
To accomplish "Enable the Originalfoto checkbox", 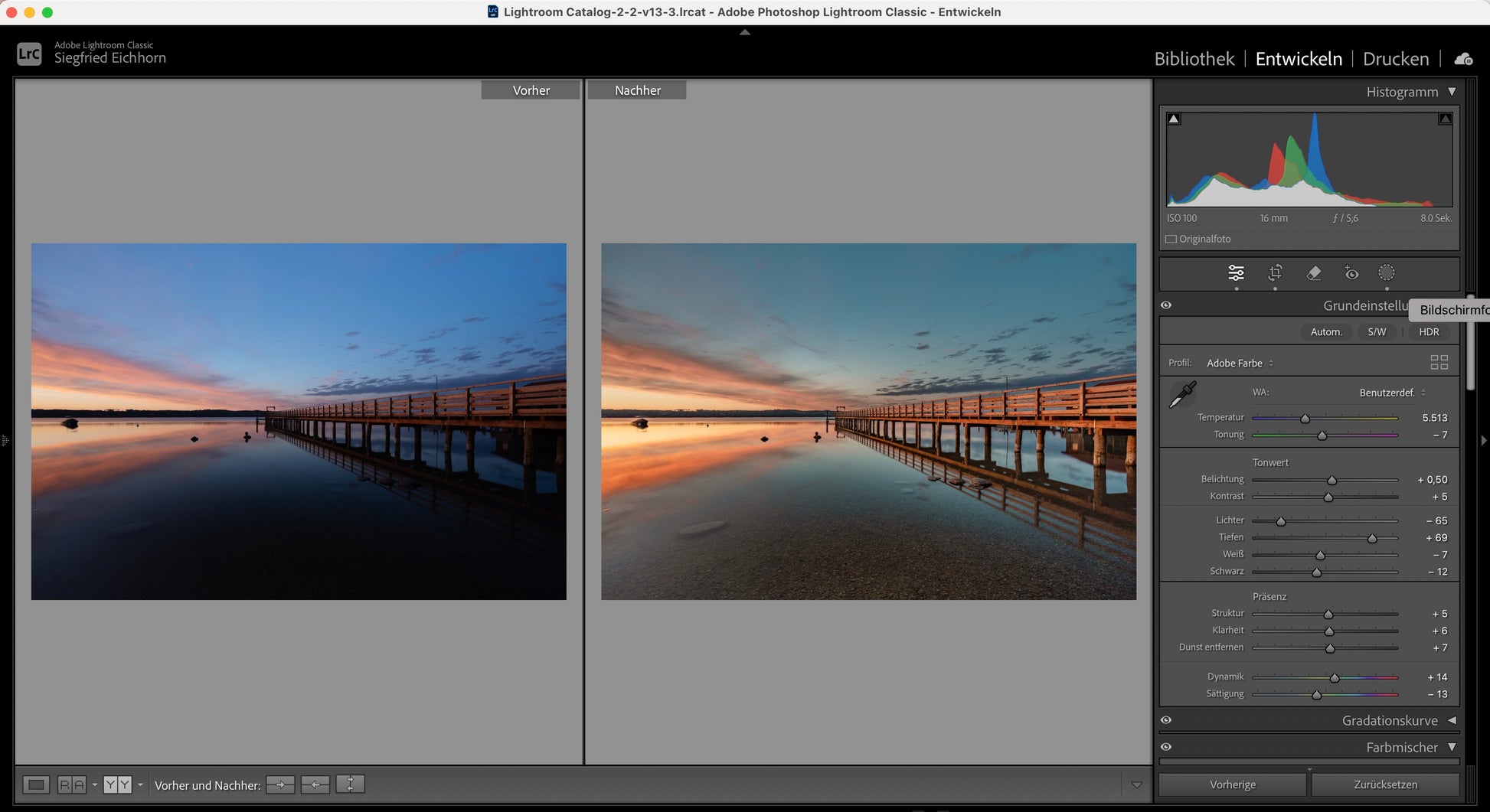I will 1171,240.
